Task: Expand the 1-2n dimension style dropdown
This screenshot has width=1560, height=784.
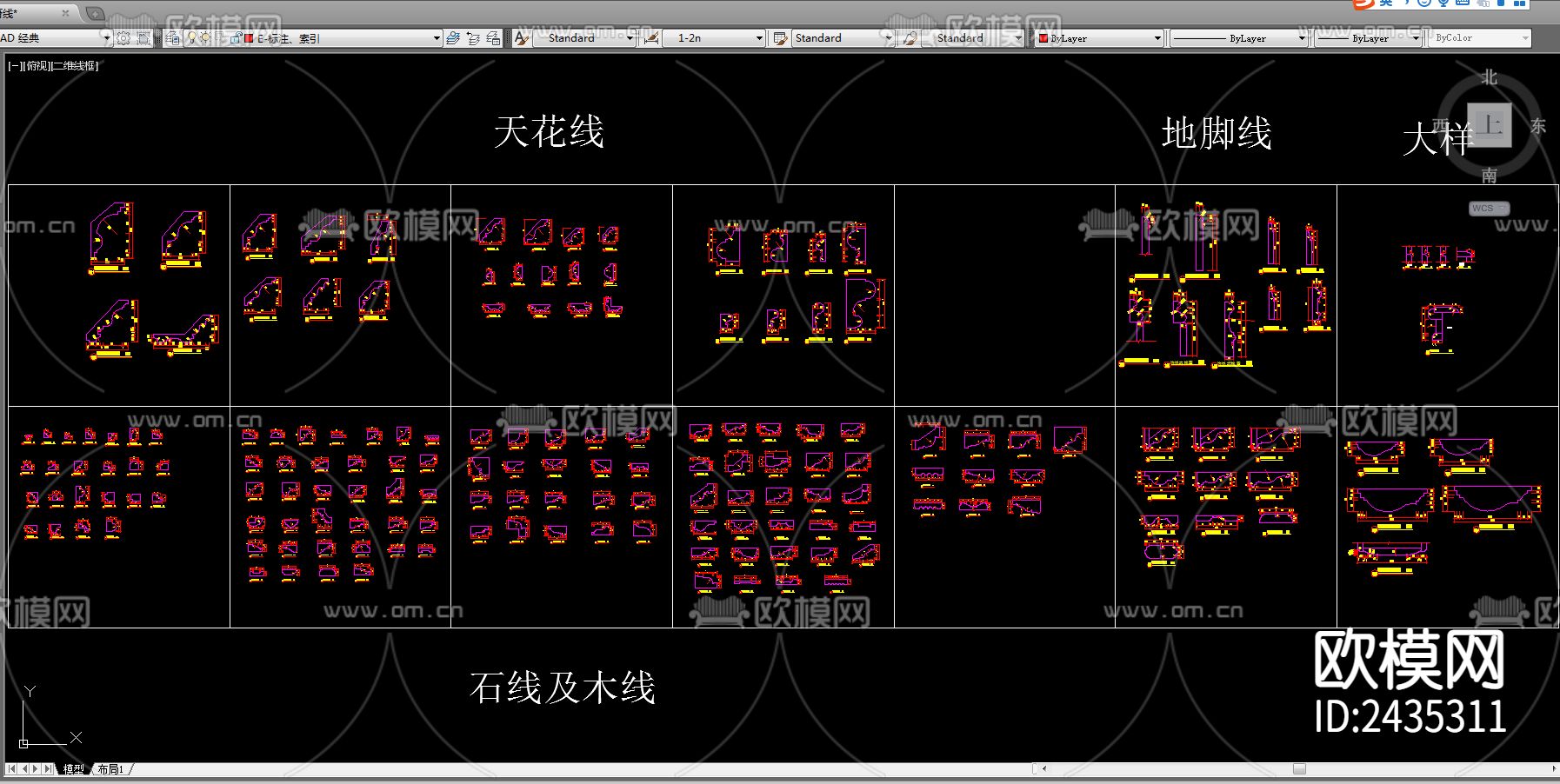Action: tap(759, 38)
